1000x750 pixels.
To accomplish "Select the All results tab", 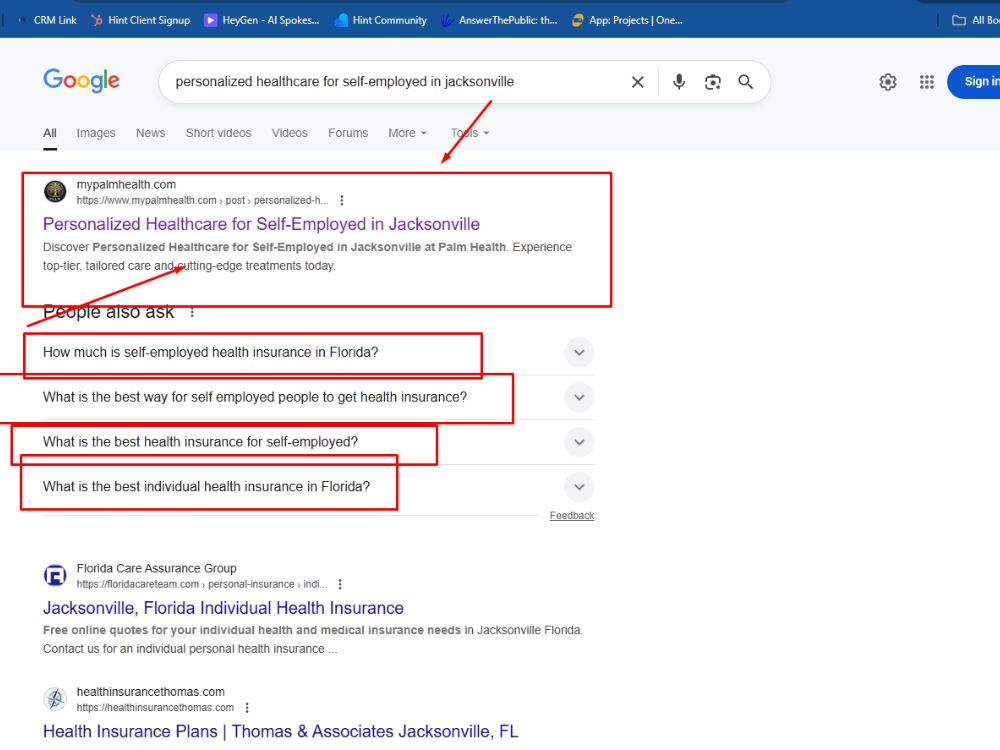I will (x=50, y=133).
